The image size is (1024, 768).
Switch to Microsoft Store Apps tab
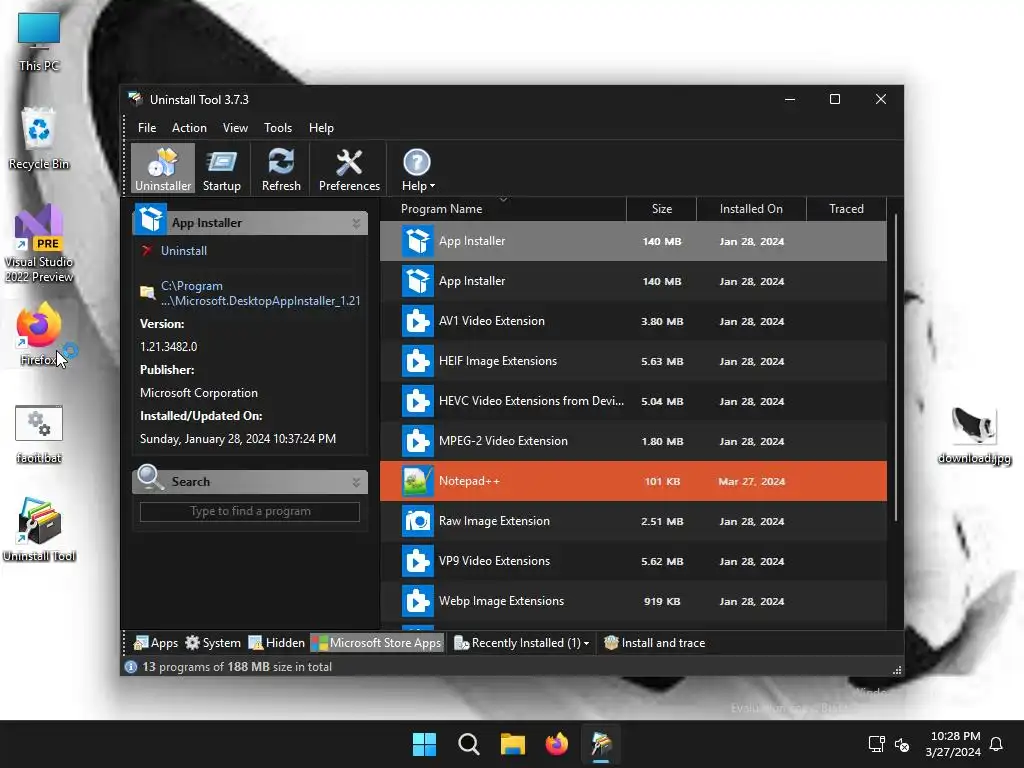click(x=377, y=643)
